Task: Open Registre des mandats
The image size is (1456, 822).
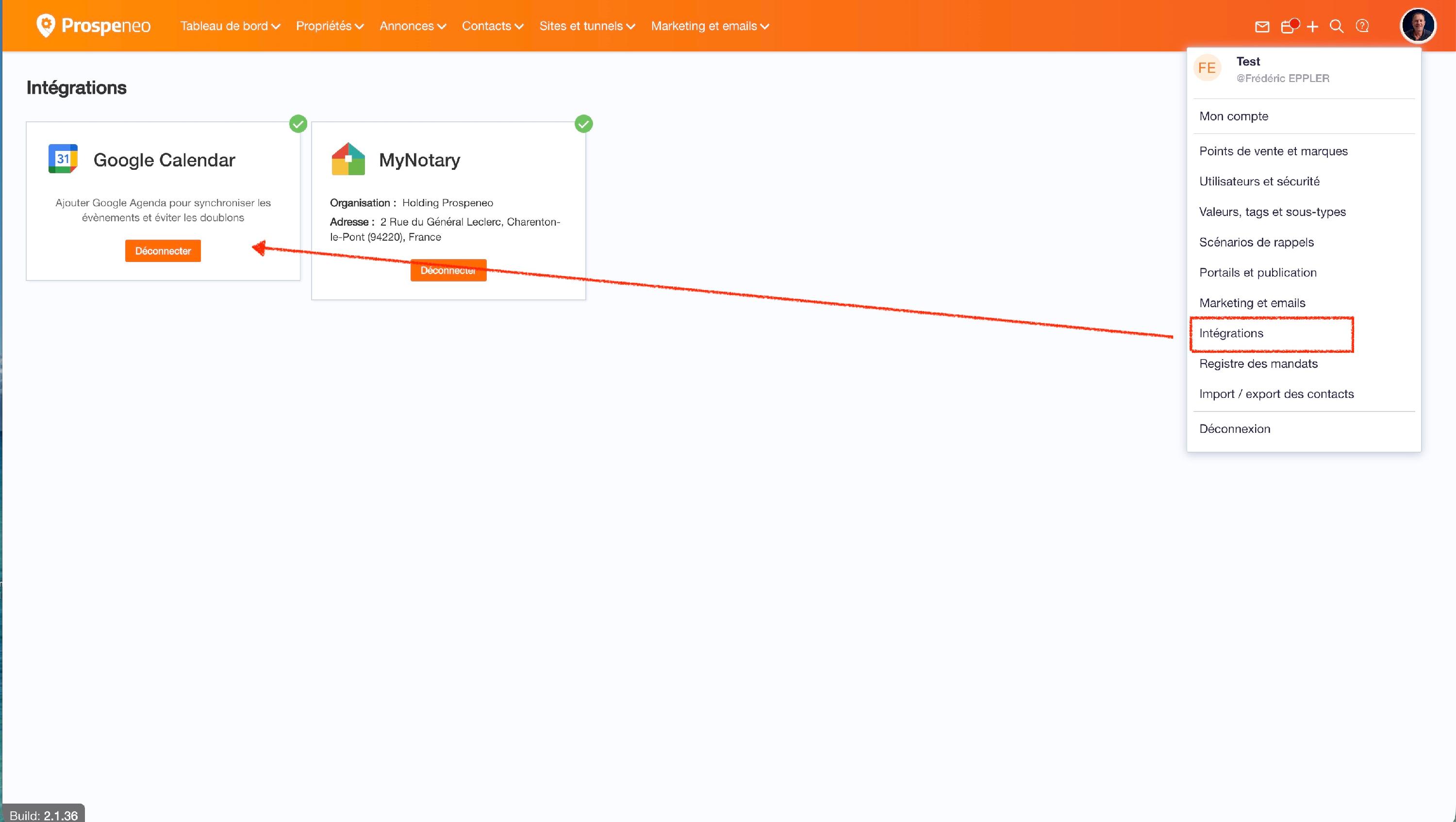Action: 1259,364
